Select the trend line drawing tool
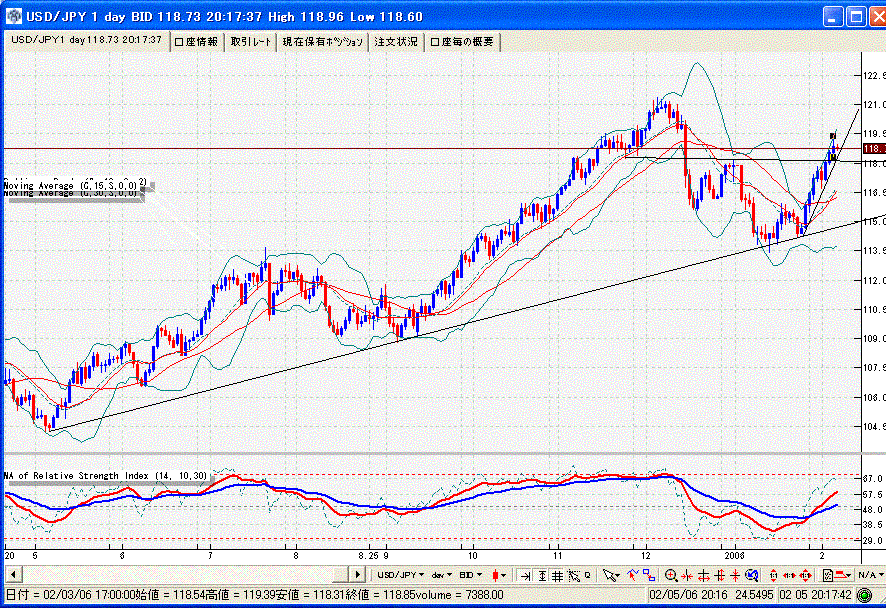The image size is (886, 608). pos(632,575)
